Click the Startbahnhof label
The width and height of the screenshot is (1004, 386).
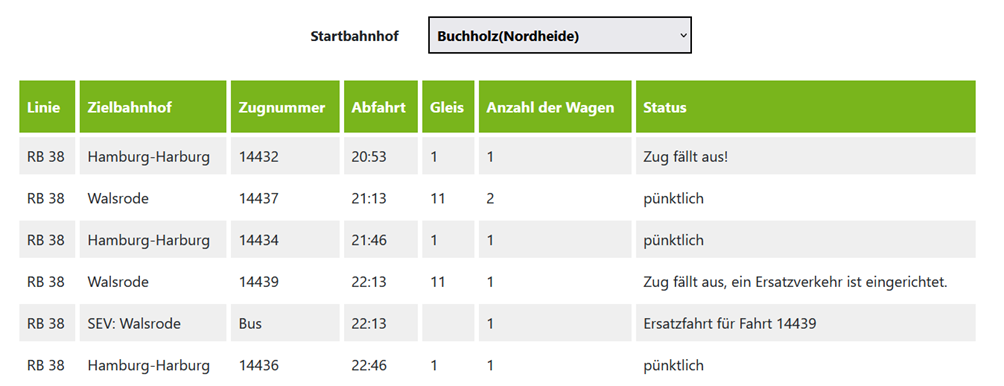coord(355,36)
